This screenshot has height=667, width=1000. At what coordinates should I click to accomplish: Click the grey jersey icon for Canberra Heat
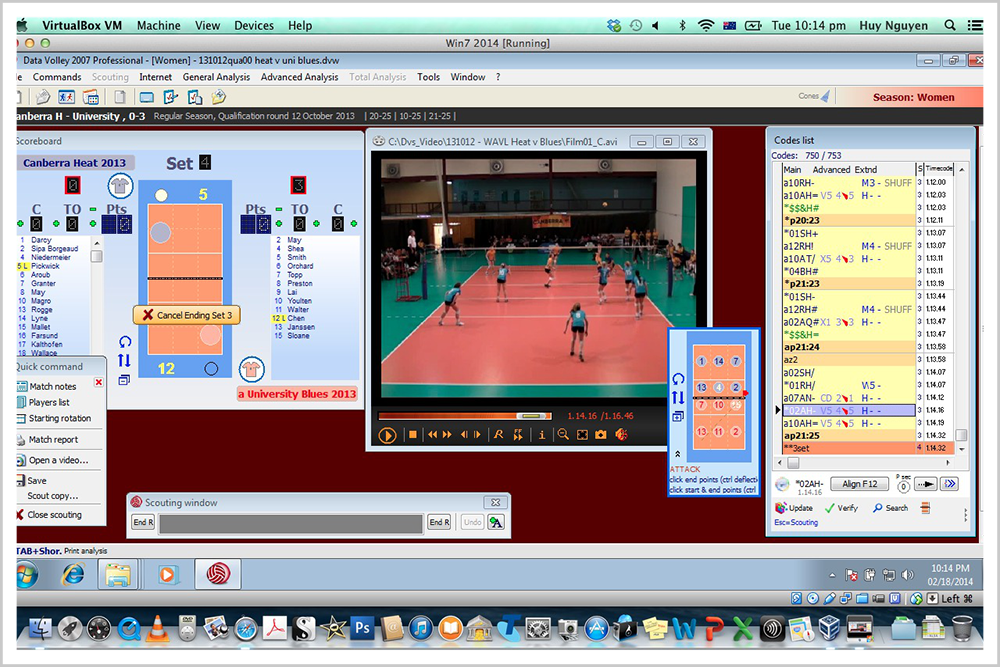coord(119,186)
